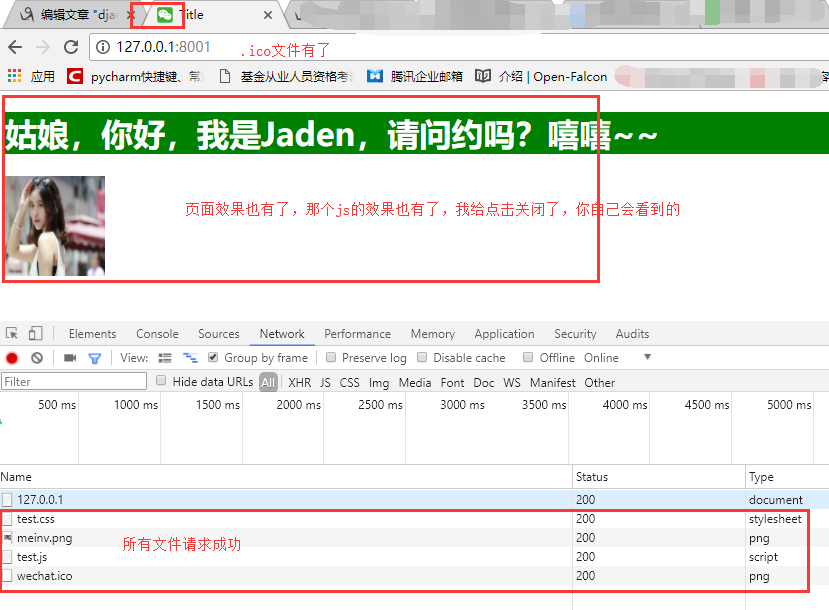
Task: Open the Console tab in DevTools
Action: [157, 334]
